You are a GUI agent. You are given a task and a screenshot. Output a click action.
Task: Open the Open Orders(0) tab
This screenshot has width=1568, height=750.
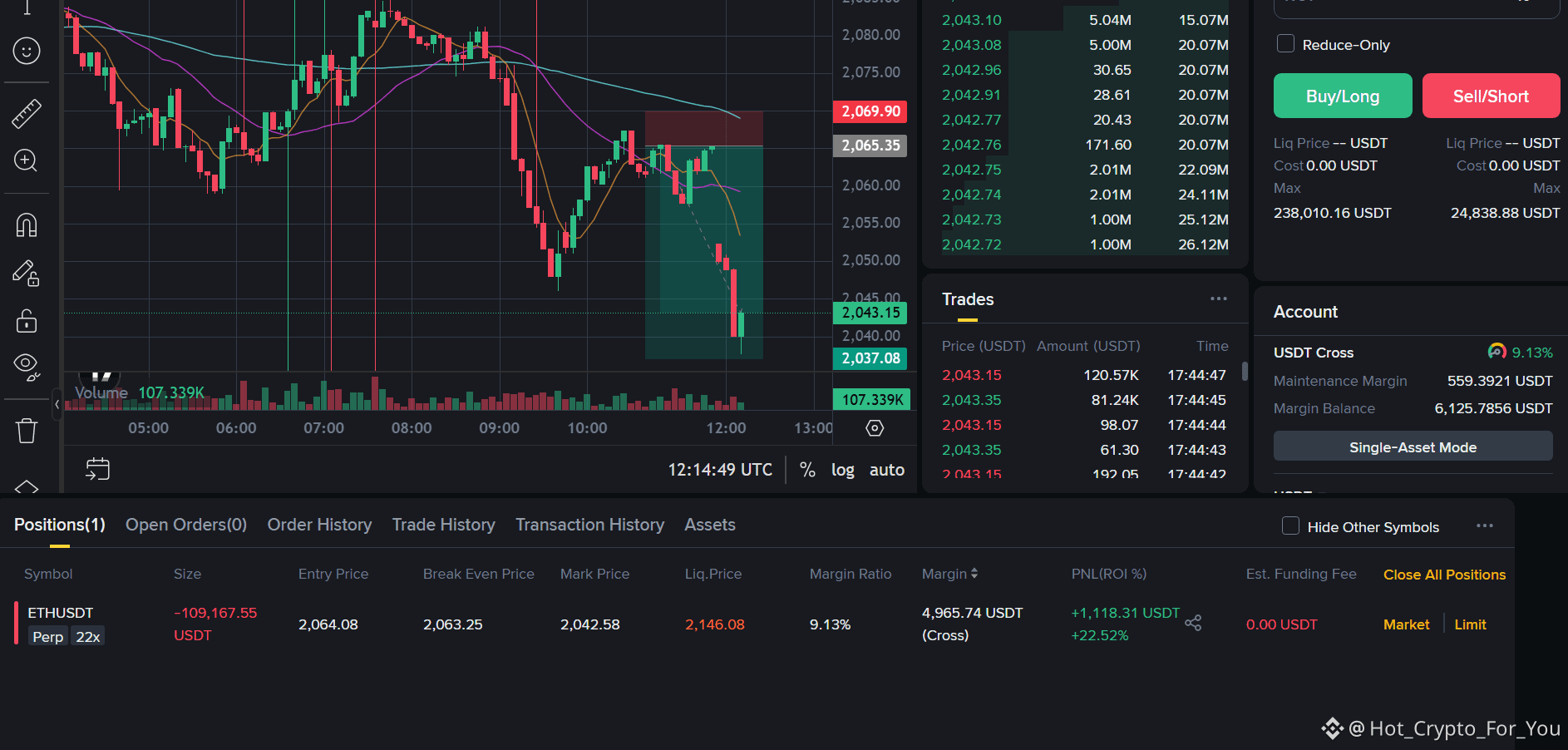coord(186,525)
